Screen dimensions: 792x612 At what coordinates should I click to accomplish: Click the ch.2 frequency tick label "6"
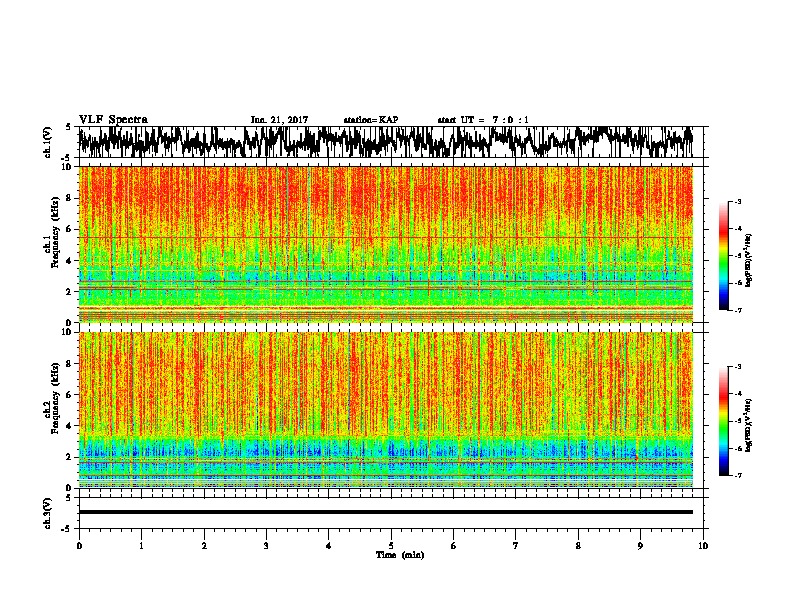click(x=70, y=395)
